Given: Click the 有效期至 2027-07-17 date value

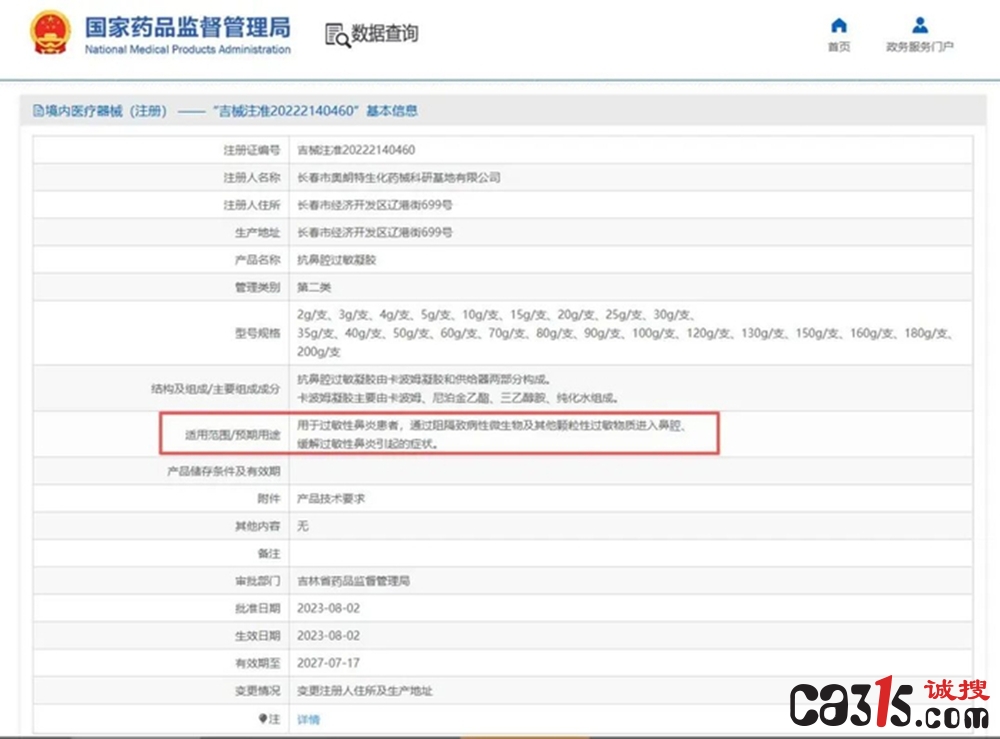Looking at the screenshot, I should [x=328, y=663].
